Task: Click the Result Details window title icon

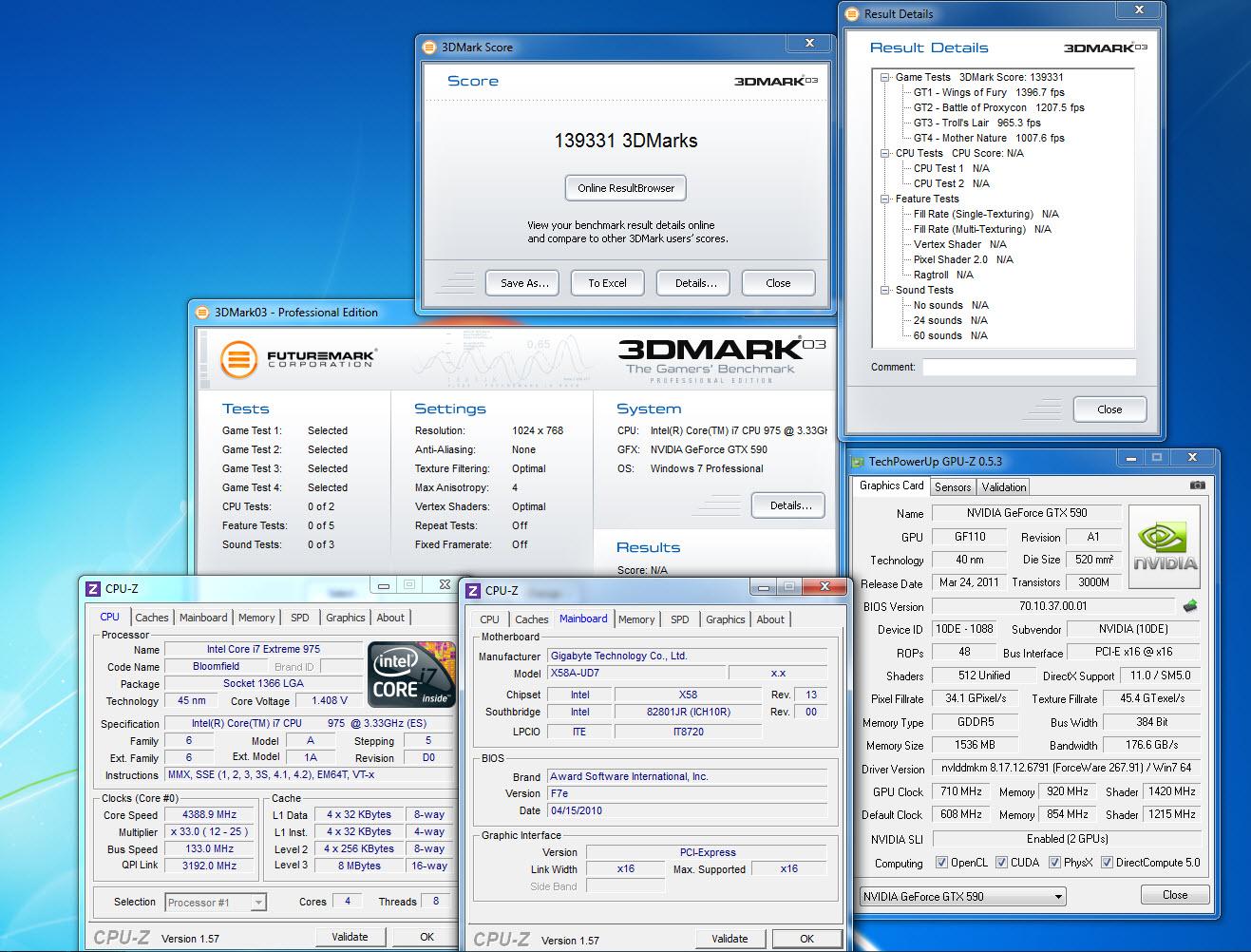Action: pos(851,13)
